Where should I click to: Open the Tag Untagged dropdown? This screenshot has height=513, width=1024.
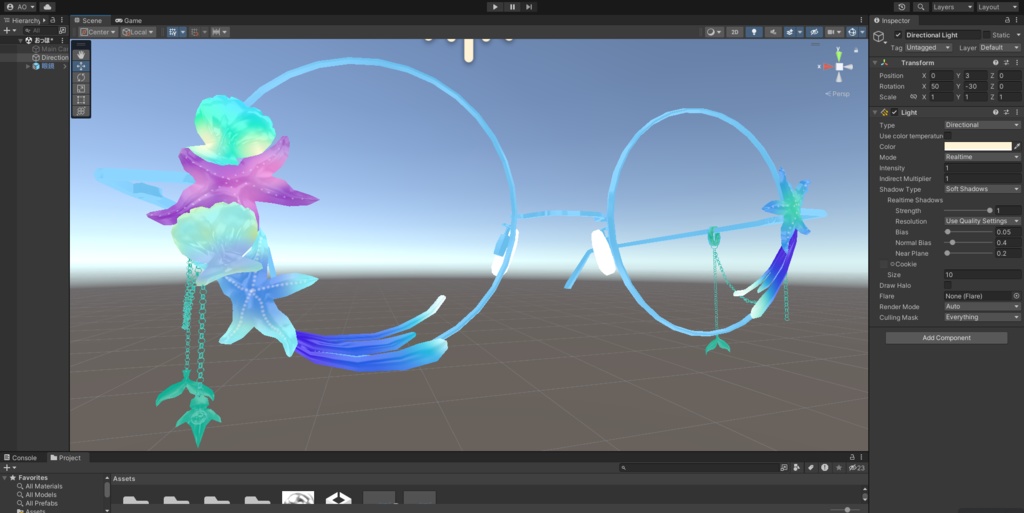pyautogui.click(x=927, y=48)
